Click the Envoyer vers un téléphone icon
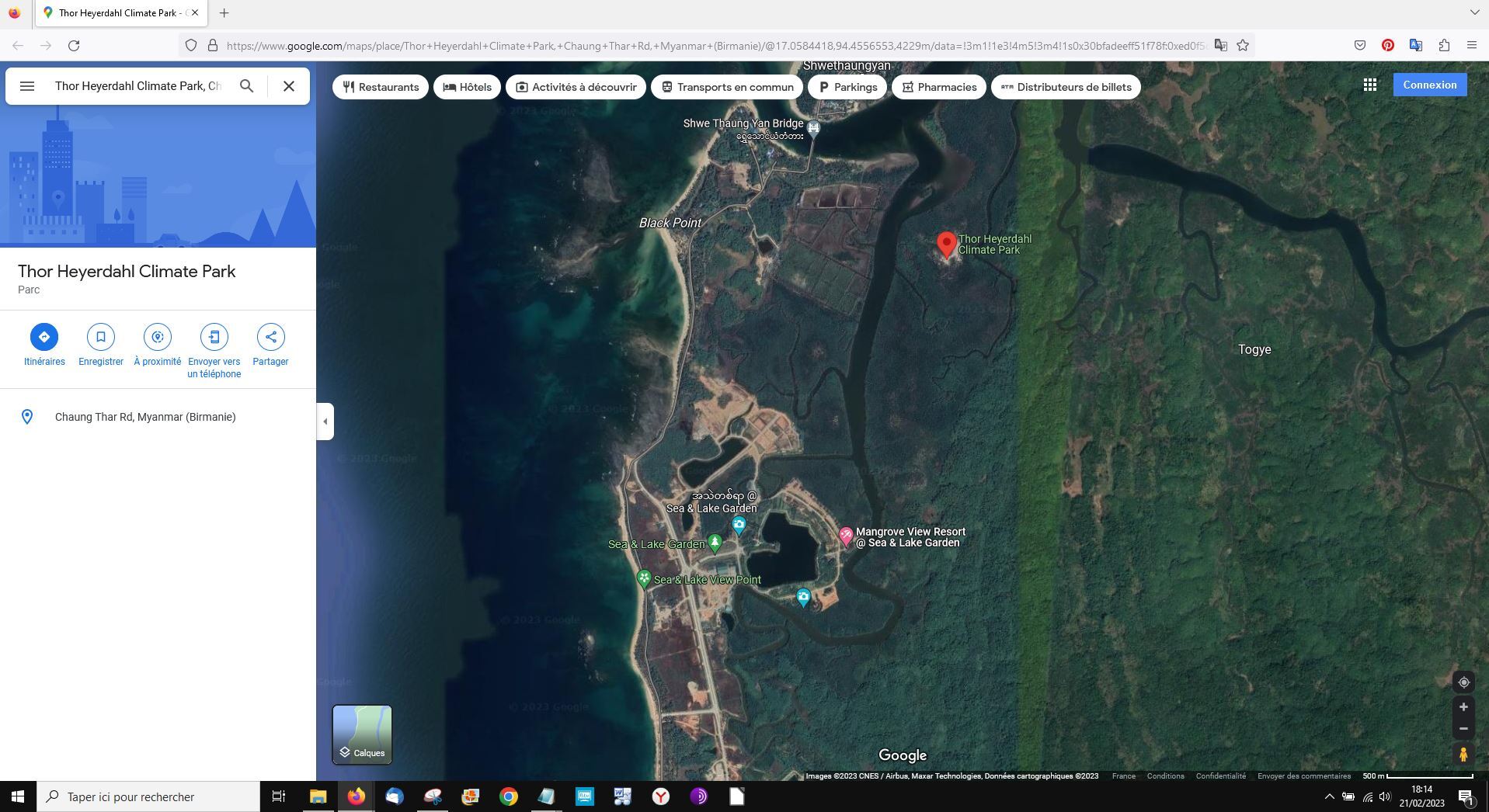 click(x=214, y=337)
